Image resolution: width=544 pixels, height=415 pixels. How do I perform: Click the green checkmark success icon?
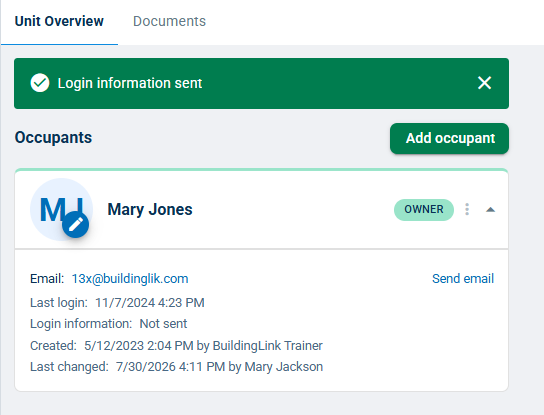(40, 83)
